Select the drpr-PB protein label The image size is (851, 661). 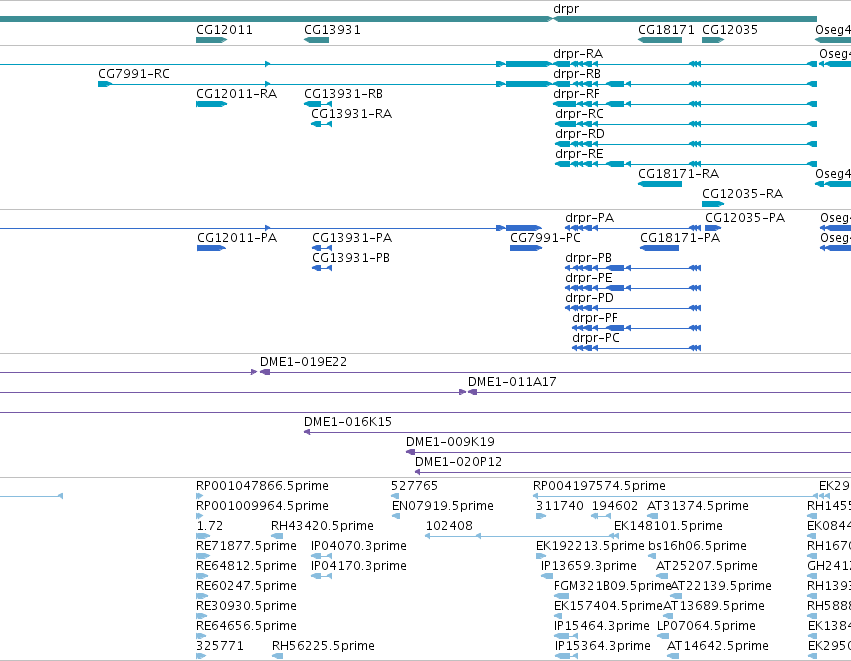click(588, 258)
